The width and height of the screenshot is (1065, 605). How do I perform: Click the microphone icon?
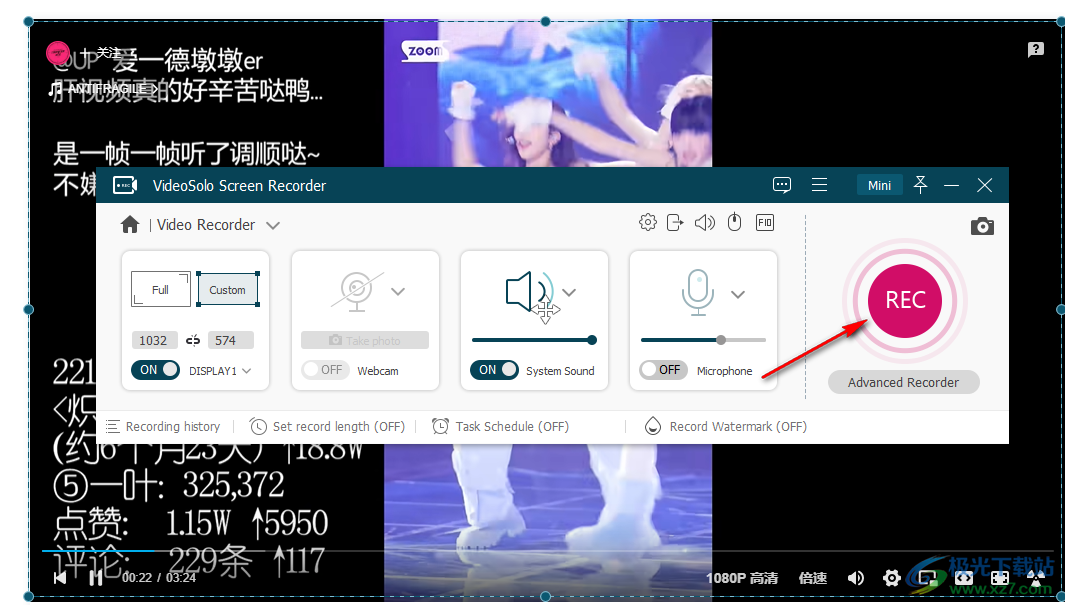[698, 293]
